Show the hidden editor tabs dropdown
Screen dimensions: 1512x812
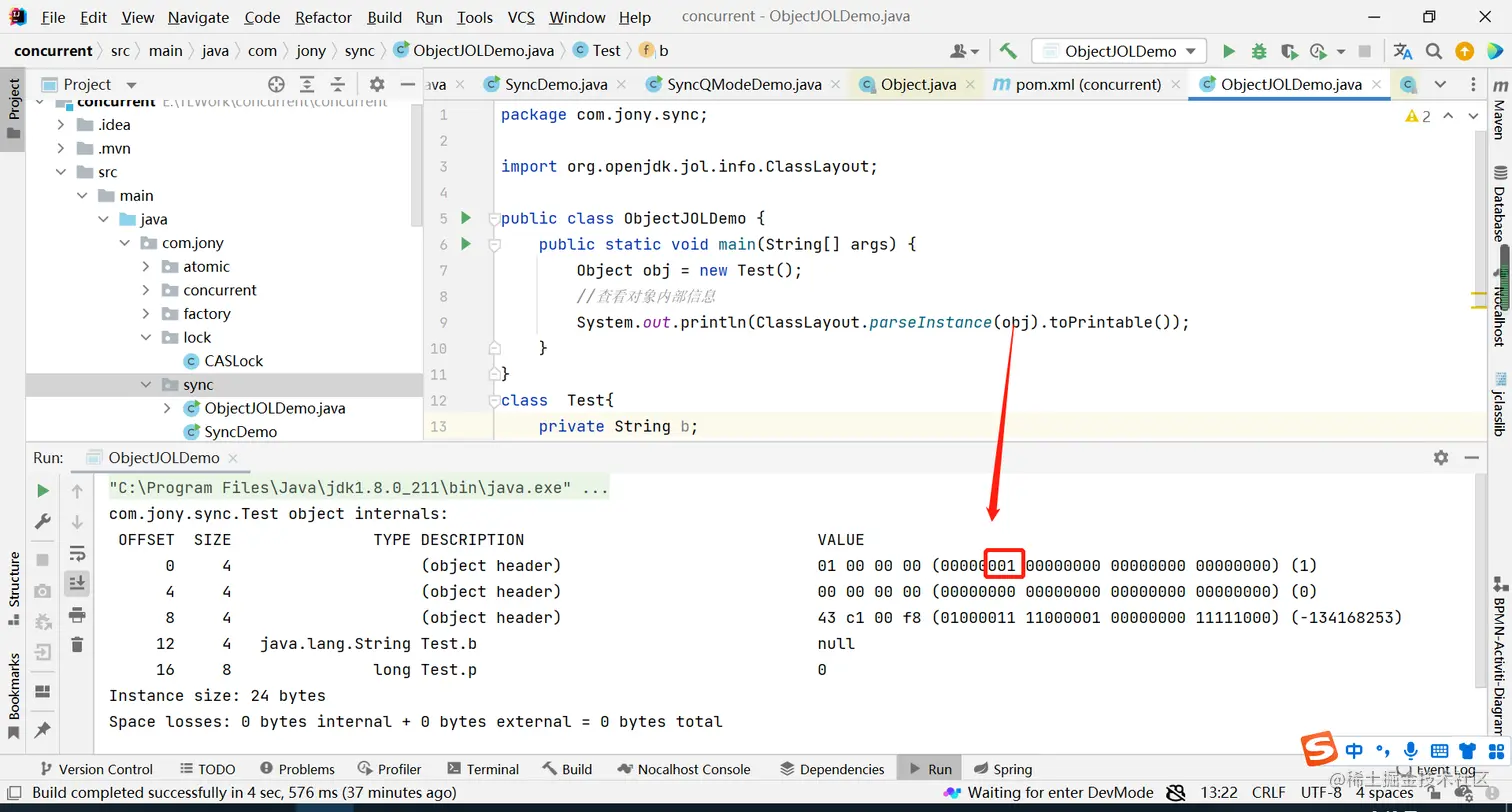coord(1440,85)
